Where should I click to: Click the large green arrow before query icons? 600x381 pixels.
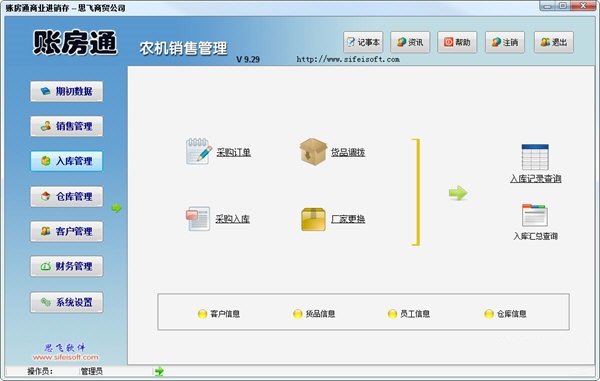pyautogui.click(x=458, y=193)
